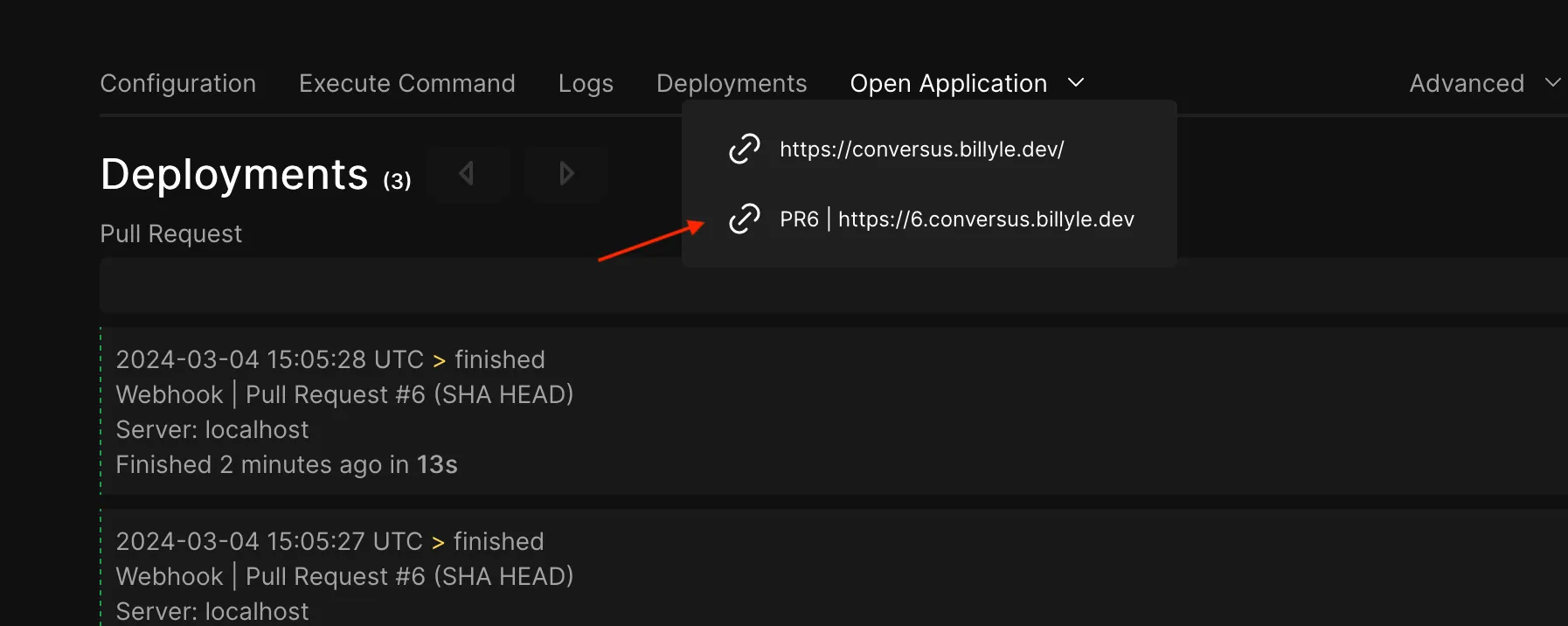
Task: Go to previous deployments page arrow
Action: point(468,173)
